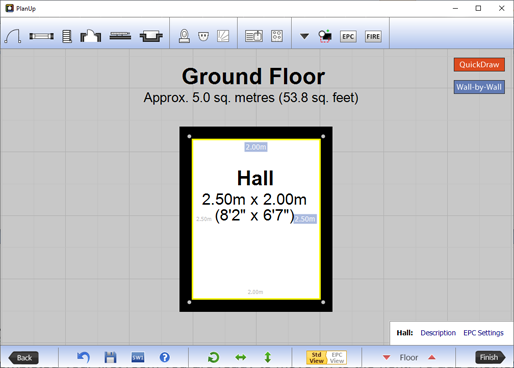Switch to Std View
The image size is (514, 368).
click(316, 358)
